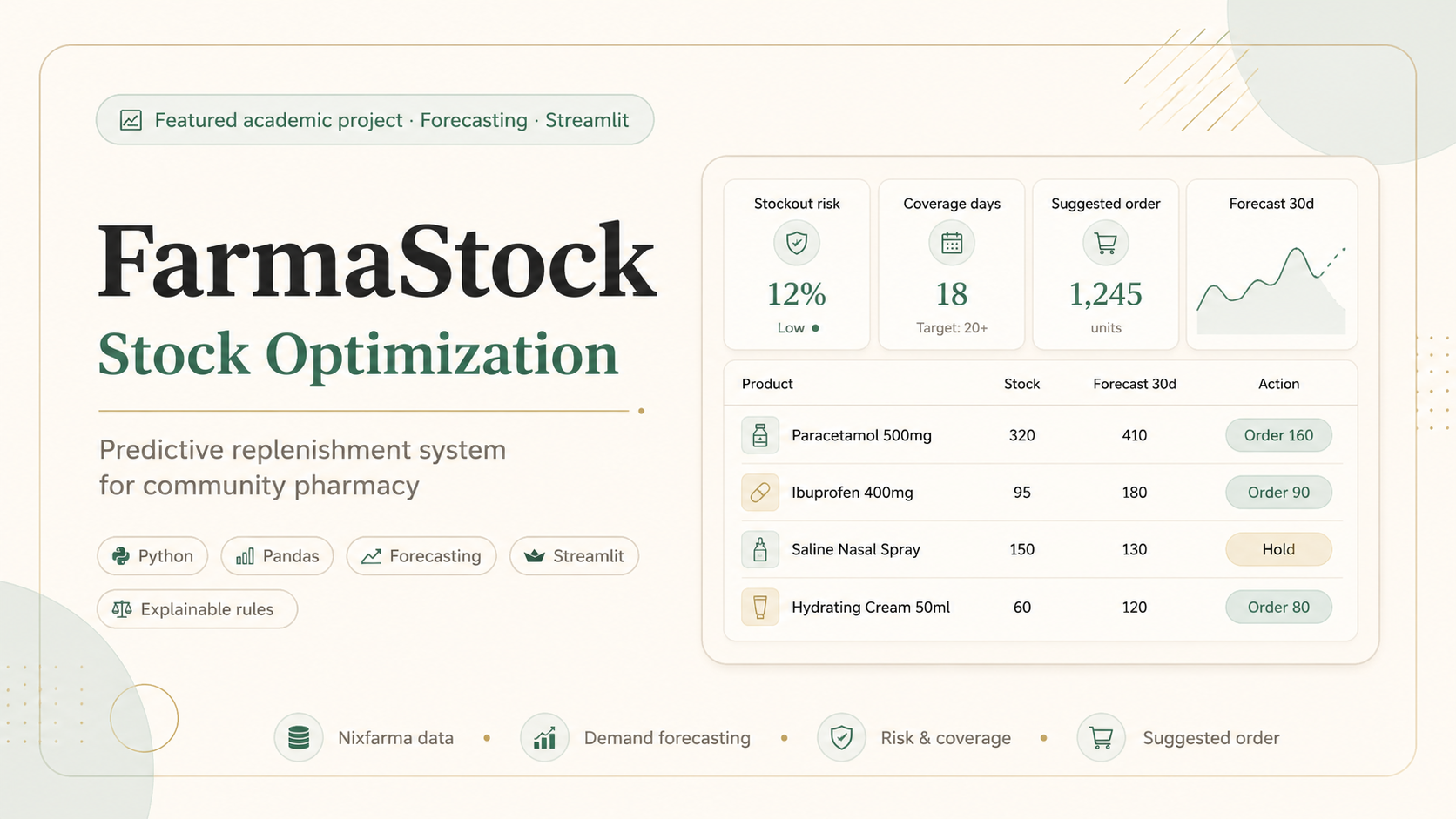Click the Order 80 button for Hydrating Cream
This screenshot has height=819, width=1456.
(x=1278, y=608)
